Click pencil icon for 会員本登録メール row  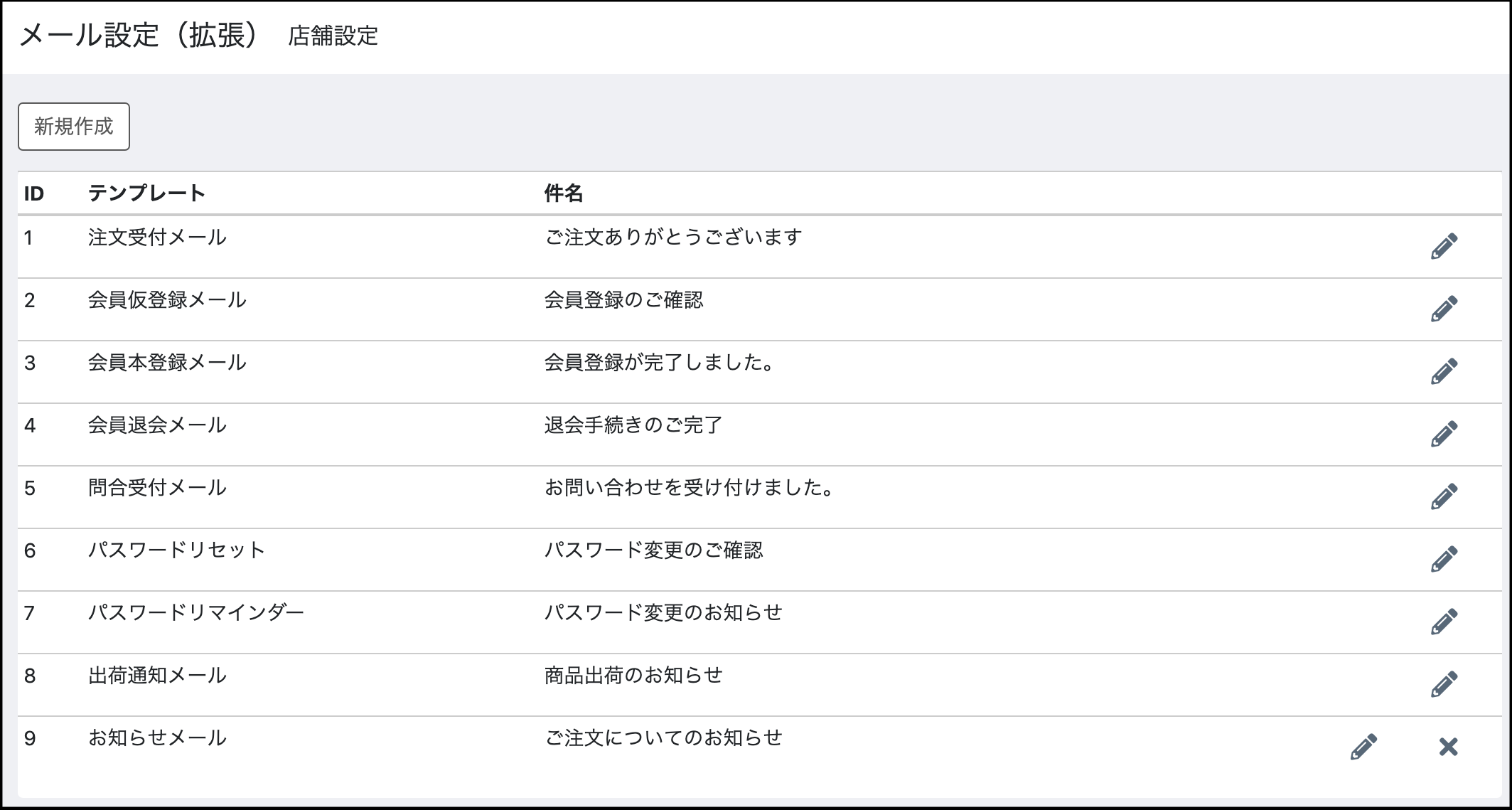click(1444, 371)
